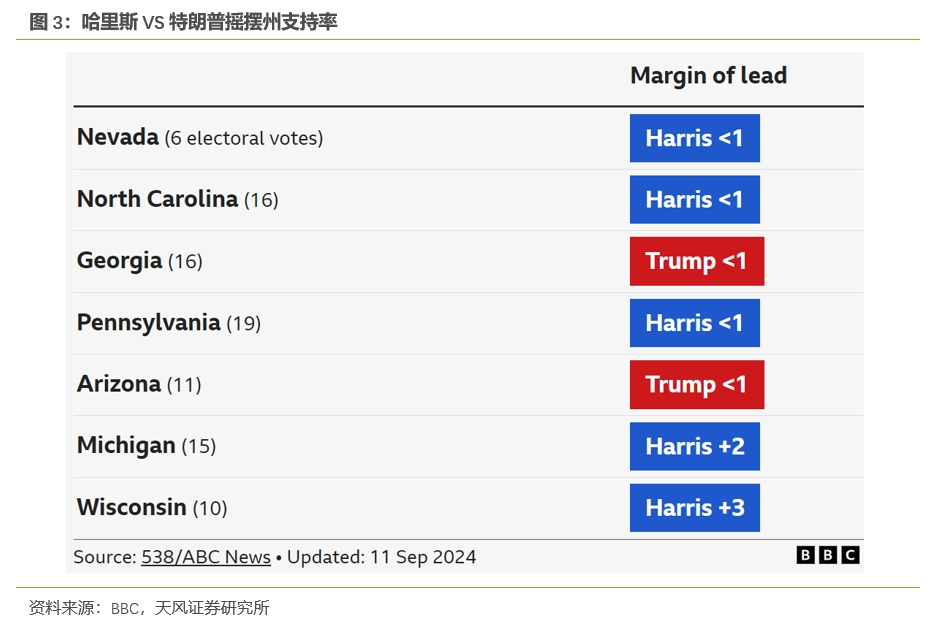Click the Wisconsin Harris +3 badge

point(694,508)
